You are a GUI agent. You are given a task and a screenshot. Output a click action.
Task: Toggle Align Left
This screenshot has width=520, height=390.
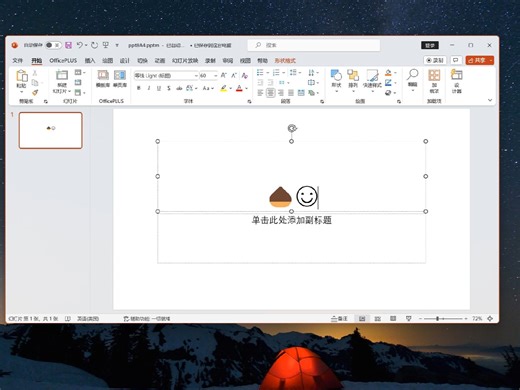pyautogui.click(x=260, y=93)
